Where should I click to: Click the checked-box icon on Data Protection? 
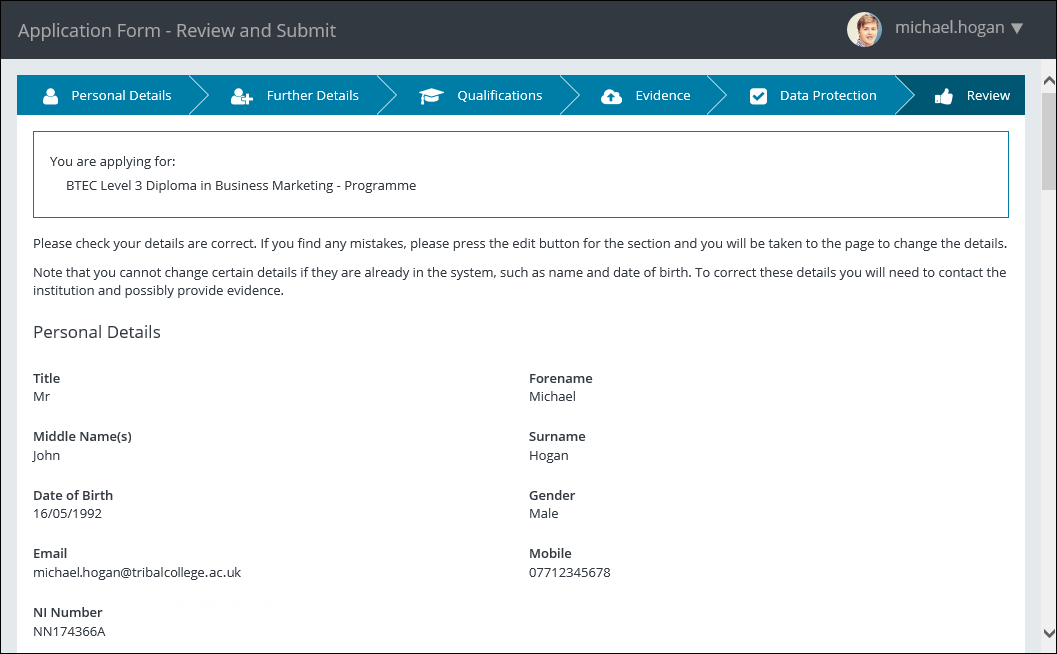coord(756,95)
